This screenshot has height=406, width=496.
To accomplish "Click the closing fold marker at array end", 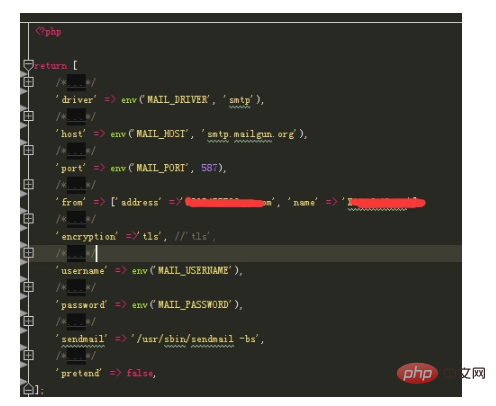I will [28, 389].
